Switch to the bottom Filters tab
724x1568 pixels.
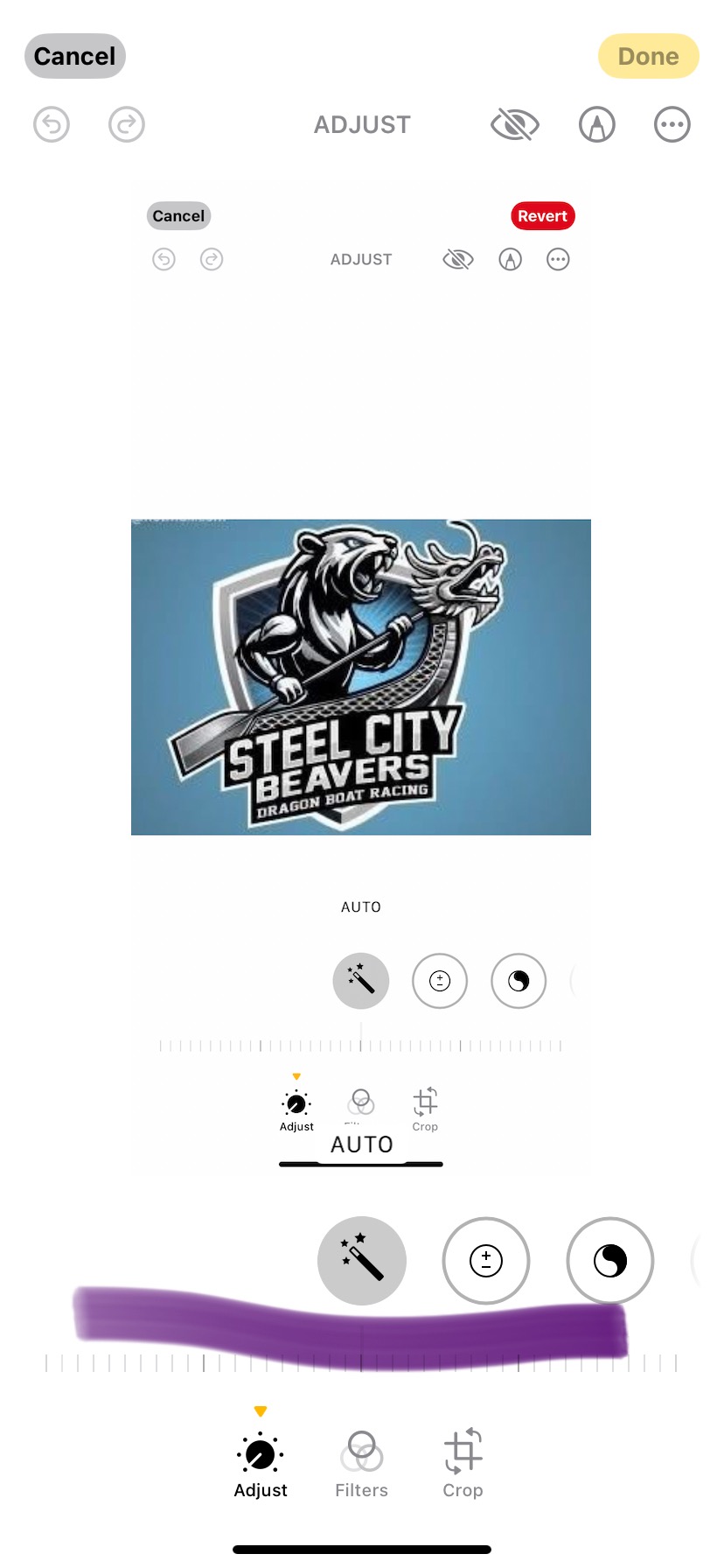point(361,1465)
